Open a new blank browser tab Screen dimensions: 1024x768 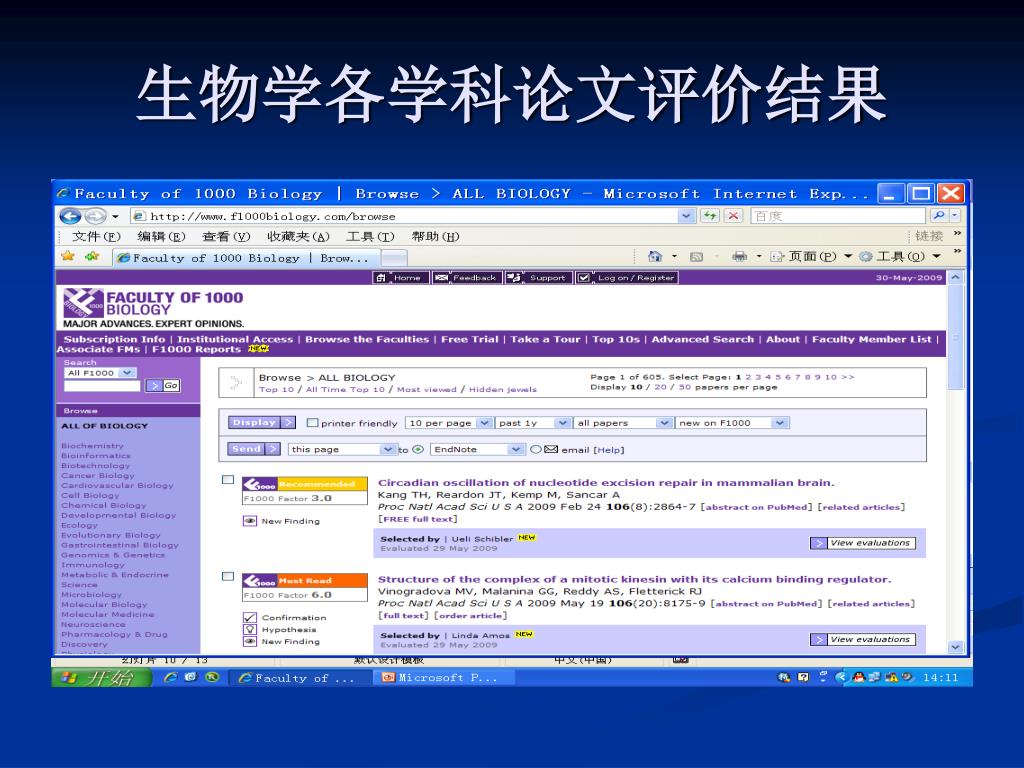[x=394, y=259]
